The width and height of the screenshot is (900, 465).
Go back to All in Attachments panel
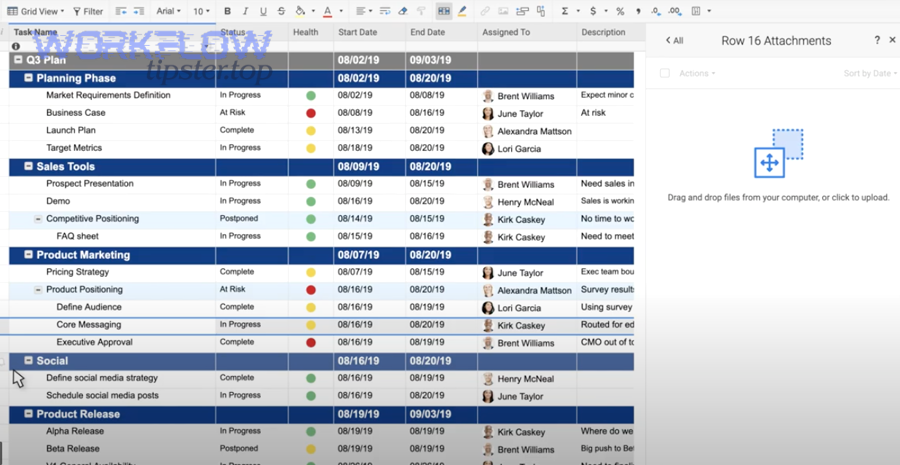click(x=674, y=40)
